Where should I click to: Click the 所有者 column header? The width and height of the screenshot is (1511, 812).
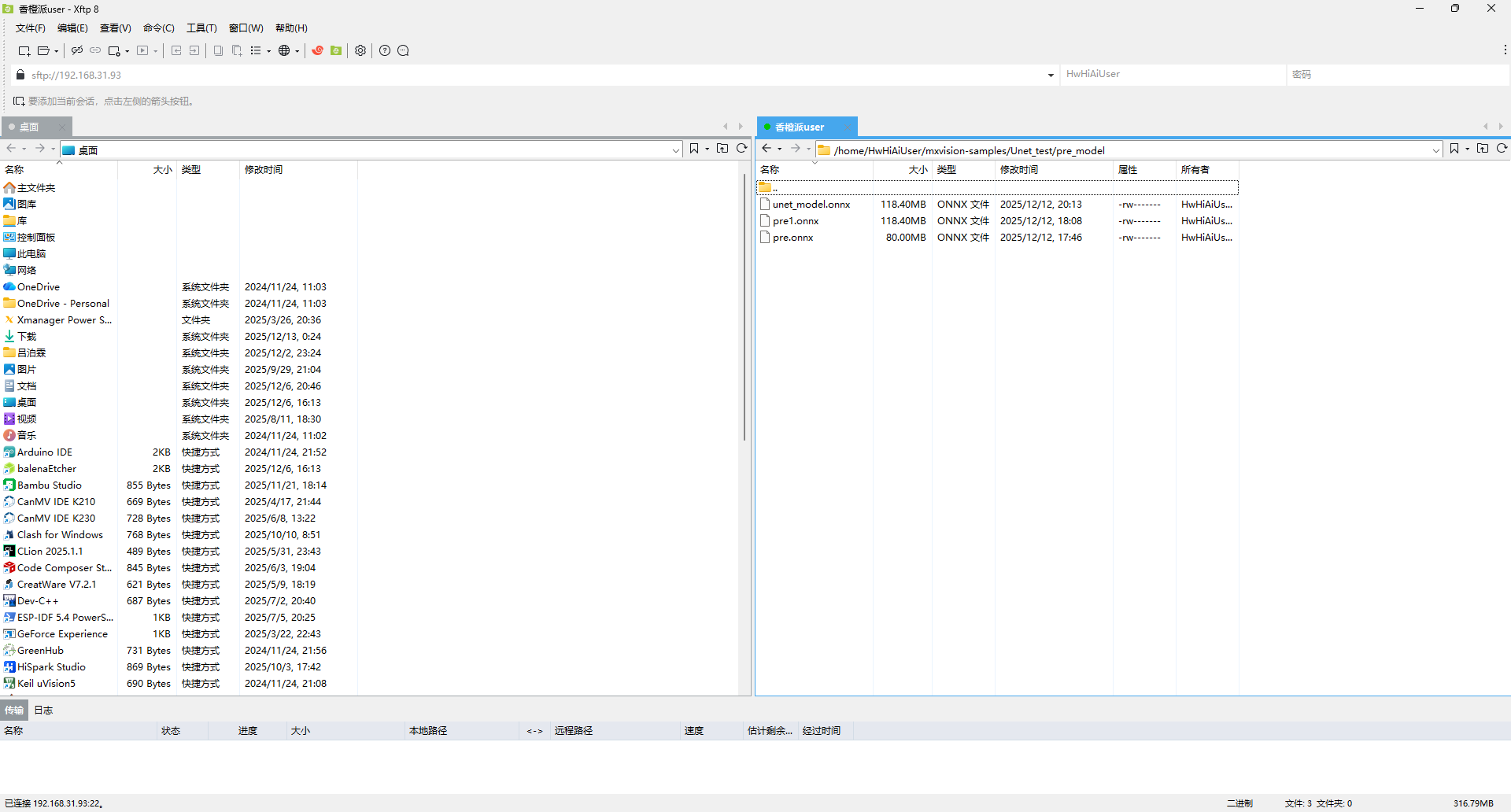tap(1206, 169)
